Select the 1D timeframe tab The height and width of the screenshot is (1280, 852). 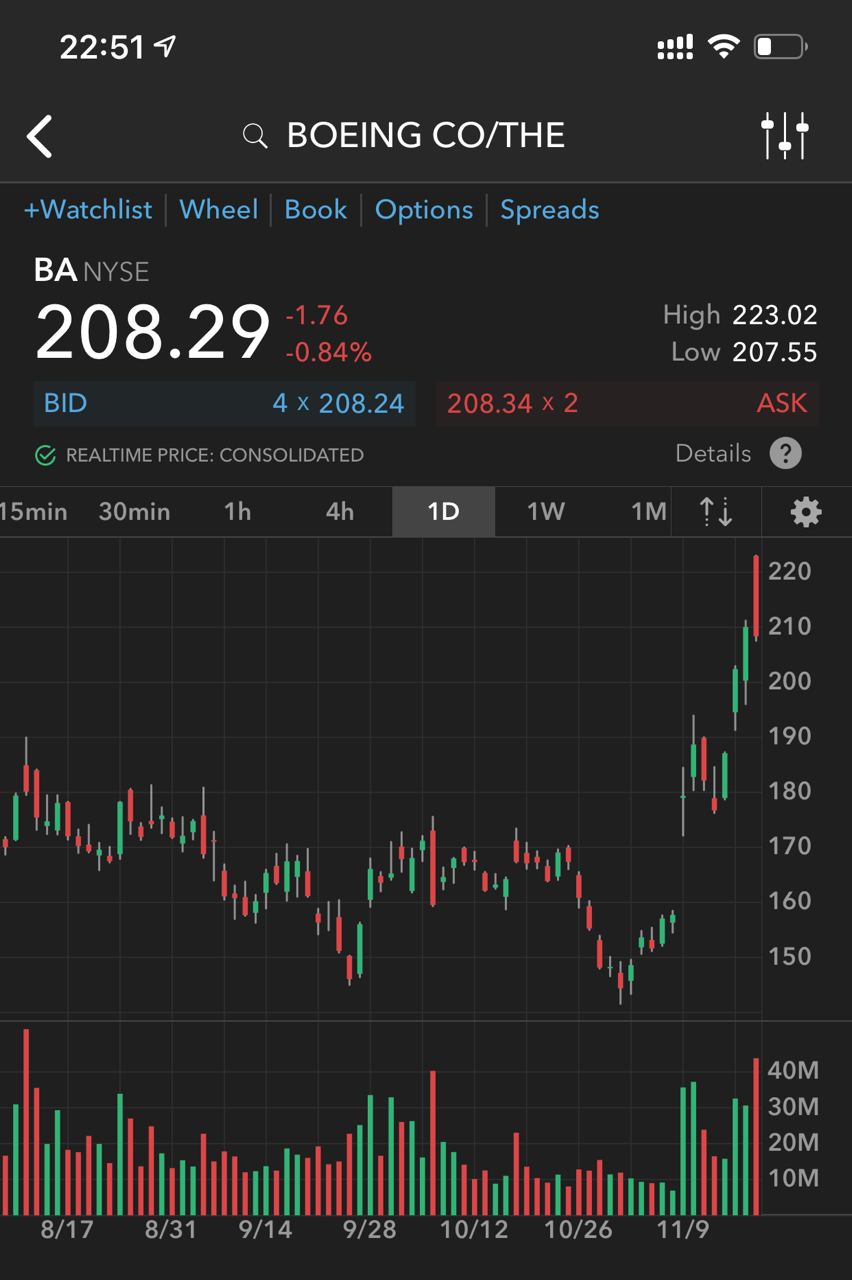tap(443, 512)
